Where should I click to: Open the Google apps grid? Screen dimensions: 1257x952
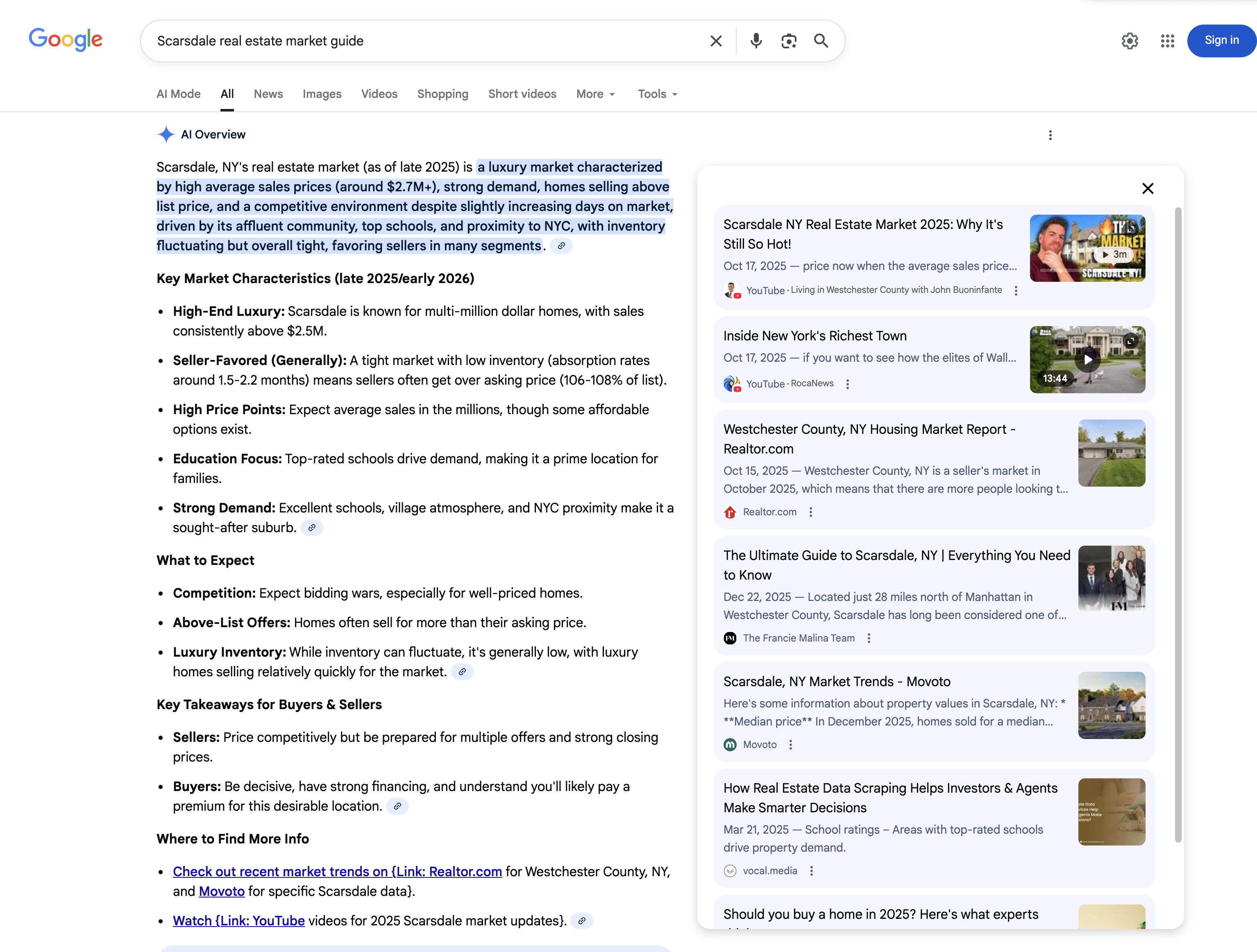(x=1167, y=41)
